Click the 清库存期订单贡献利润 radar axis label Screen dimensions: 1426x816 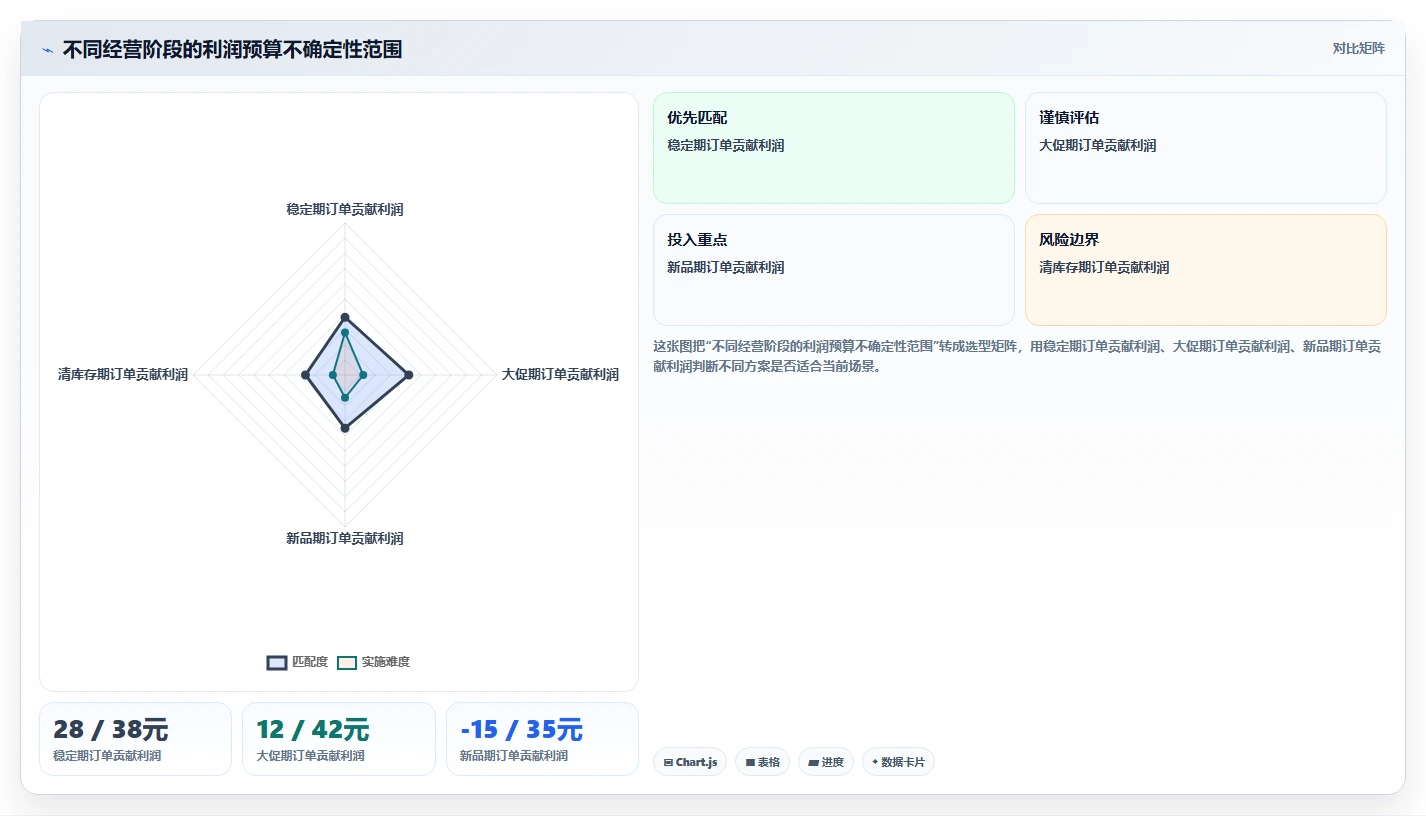point(123,374)
